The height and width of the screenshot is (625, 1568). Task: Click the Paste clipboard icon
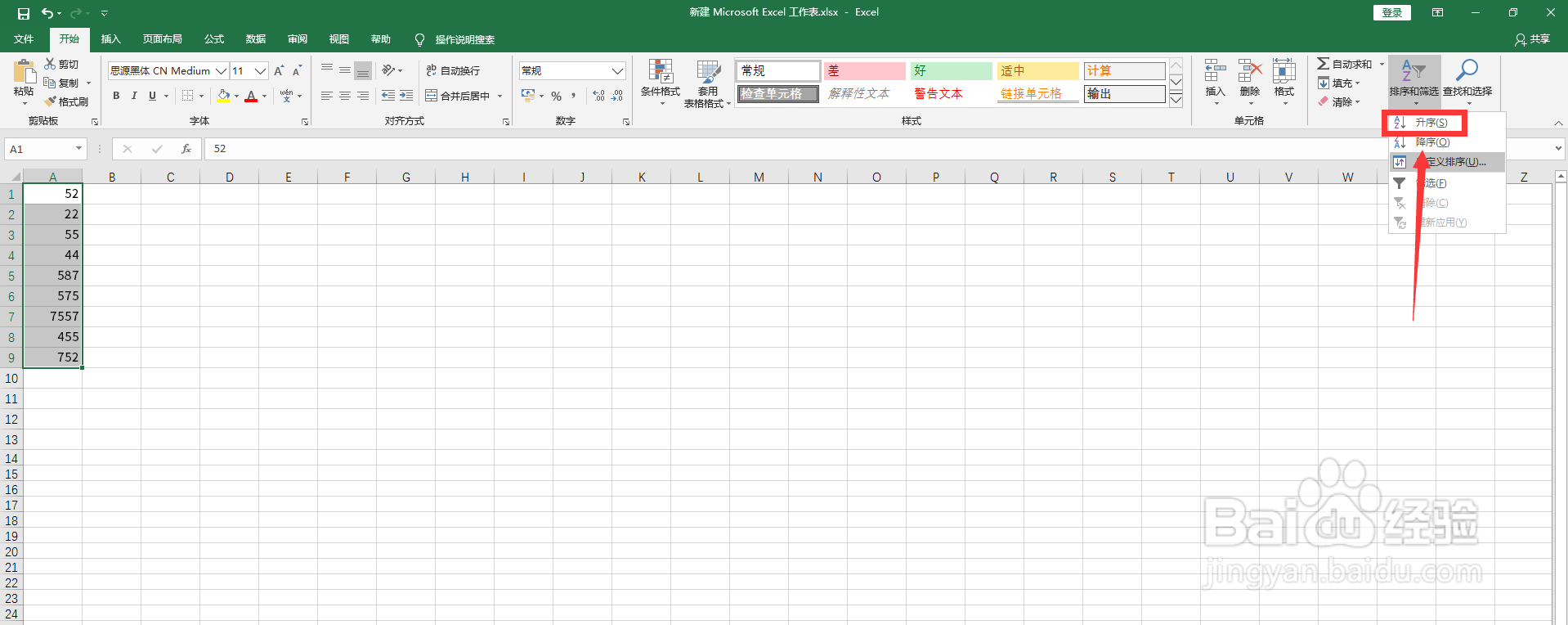click(x=24, y=72)
